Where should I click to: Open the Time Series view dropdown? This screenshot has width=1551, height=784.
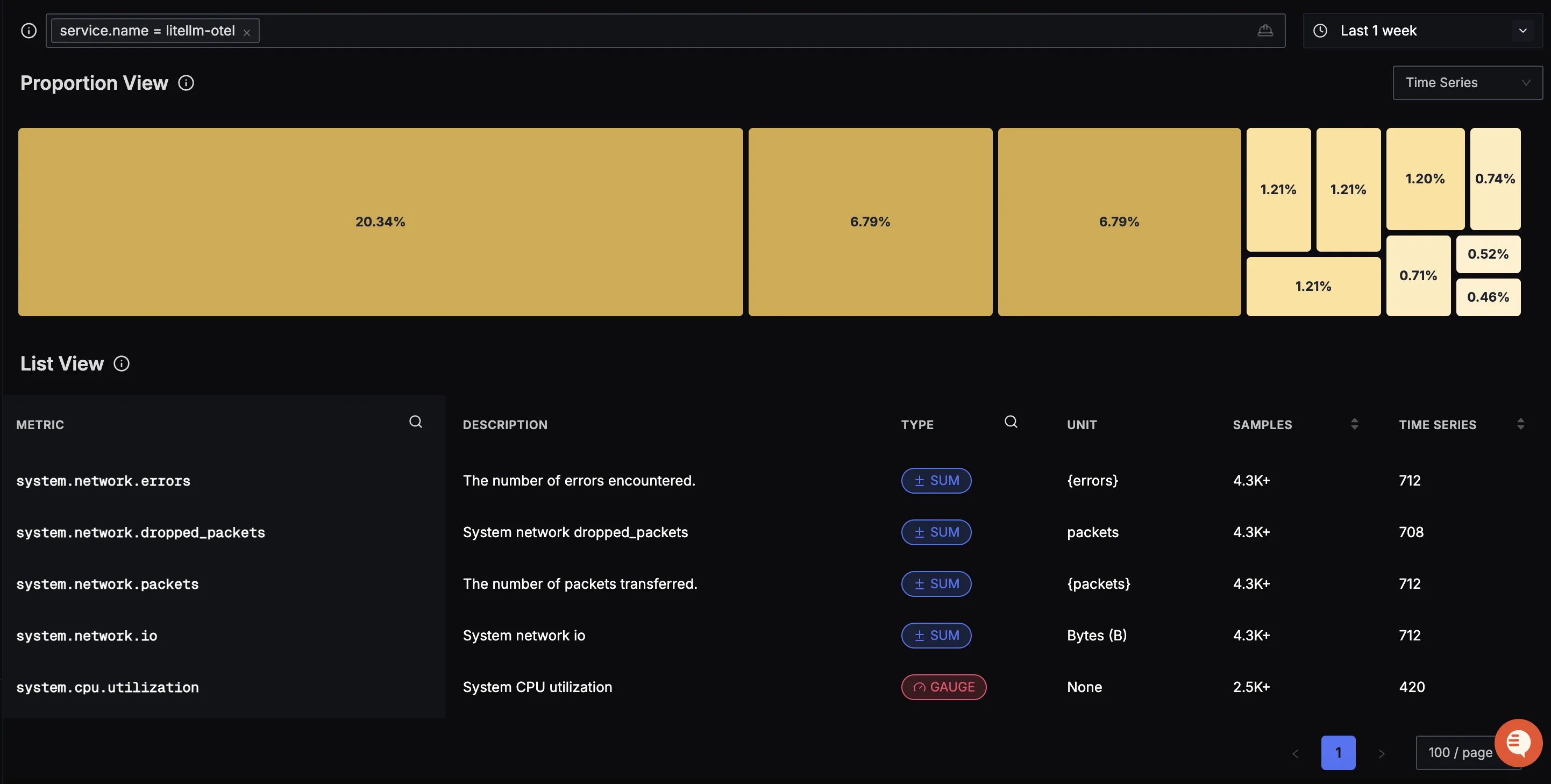coord(1467,82)
